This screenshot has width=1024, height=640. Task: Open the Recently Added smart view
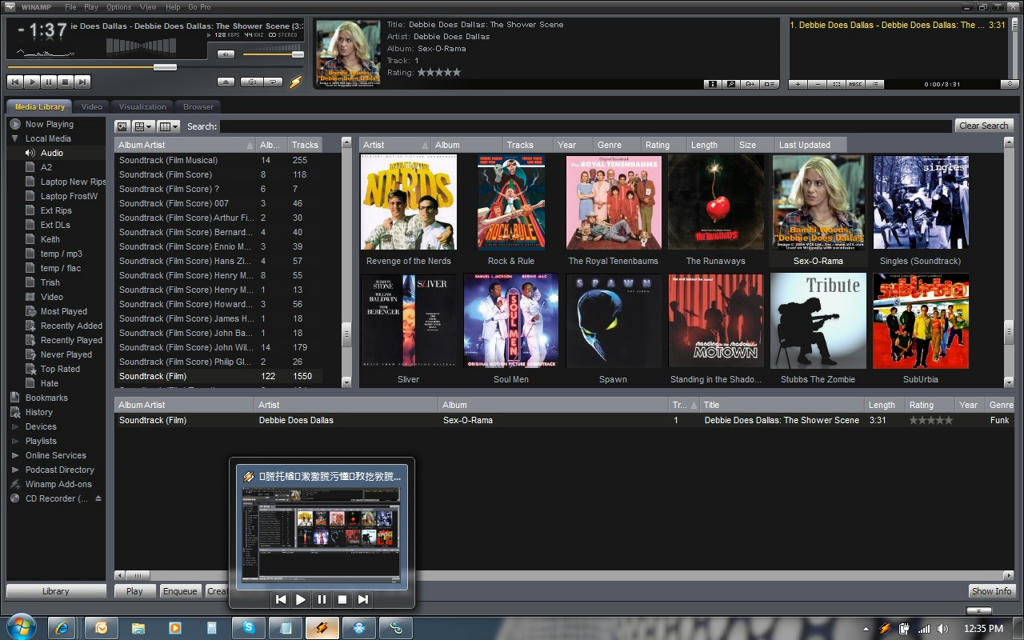(71, 326)
